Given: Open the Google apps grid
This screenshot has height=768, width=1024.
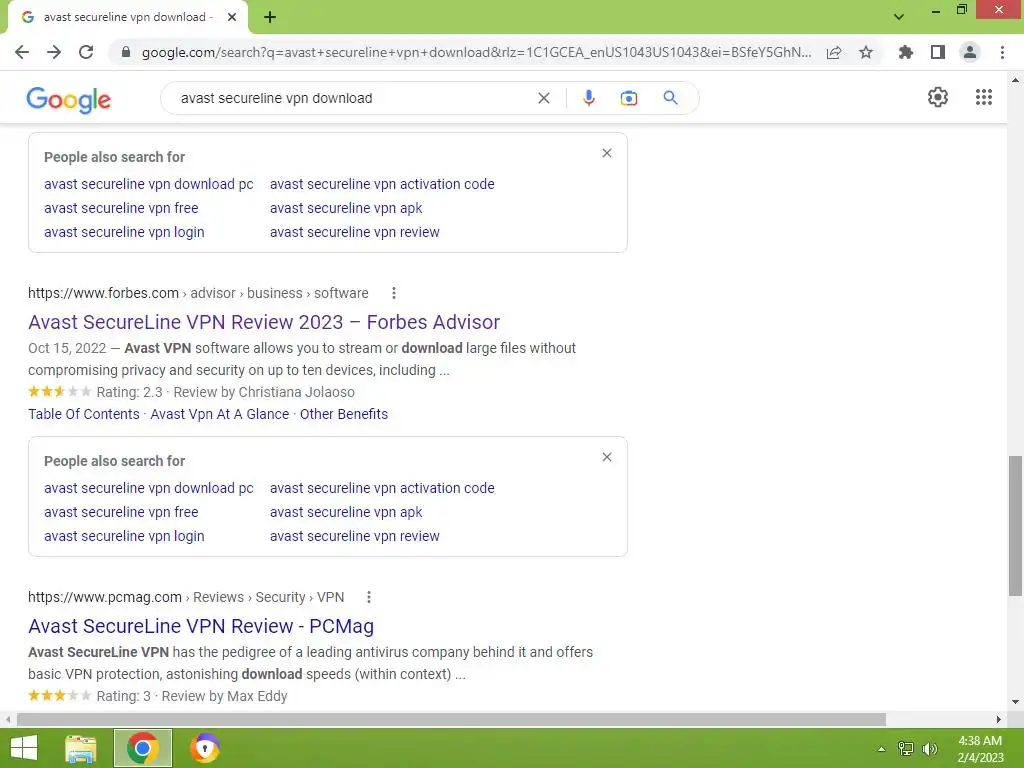Looking at the screenshot, I should 984,97.
